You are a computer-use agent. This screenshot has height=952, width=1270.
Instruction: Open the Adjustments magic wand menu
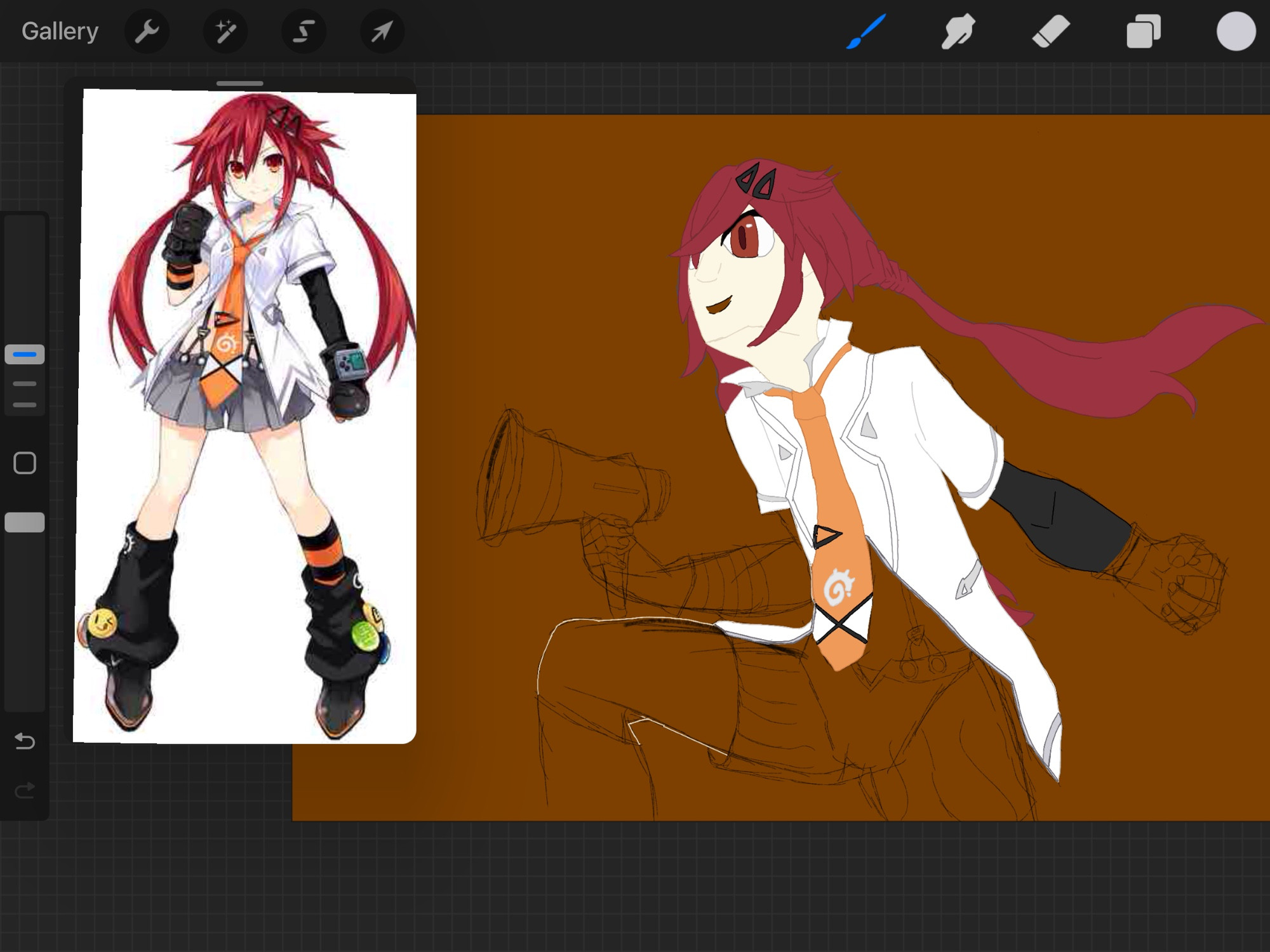pyautogui.click(x=225, y=31)
